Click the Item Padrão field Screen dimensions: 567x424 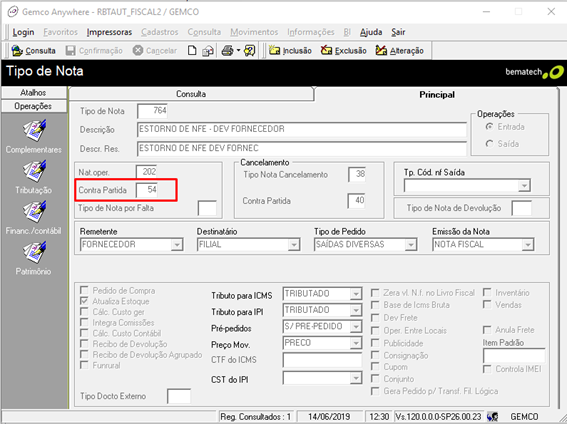[514, 356]
